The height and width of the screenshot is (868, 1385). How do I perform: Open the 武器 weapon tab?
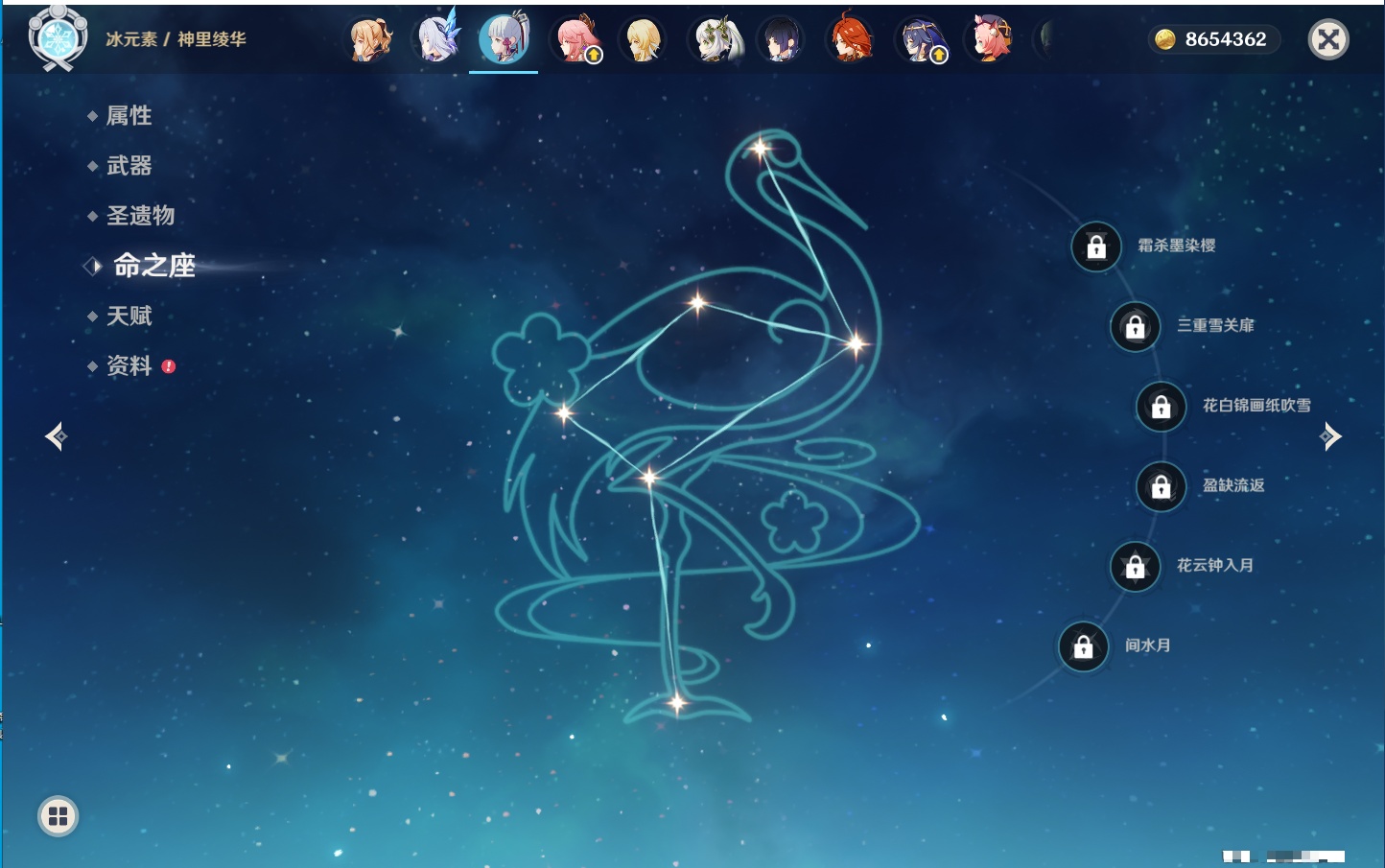tap(129, 166)
